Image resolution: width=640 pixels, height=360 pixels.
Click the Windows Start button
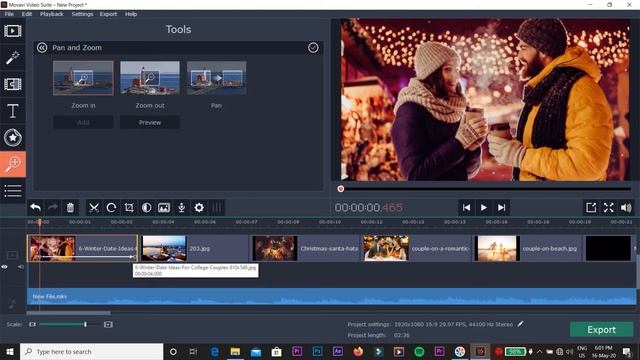pyautogui.click(x=10, y=351)
